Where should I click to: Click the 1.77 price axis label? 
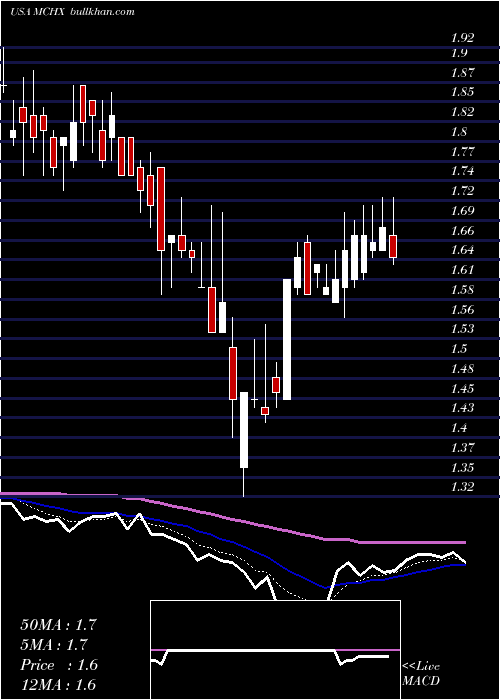click(x=462, y=151)
